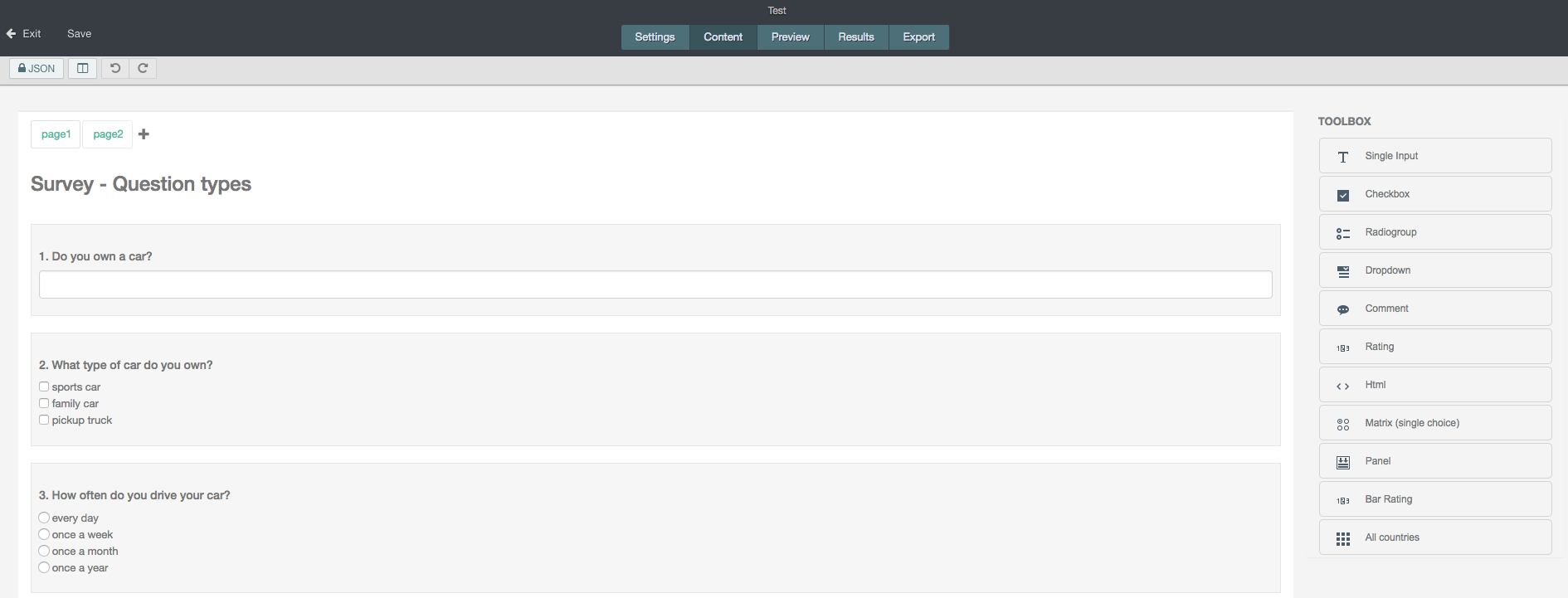Toggle the split panel layout icon
Viewport: 1568px width, 598px height.
pyautogui.click(x=83, y=69)
